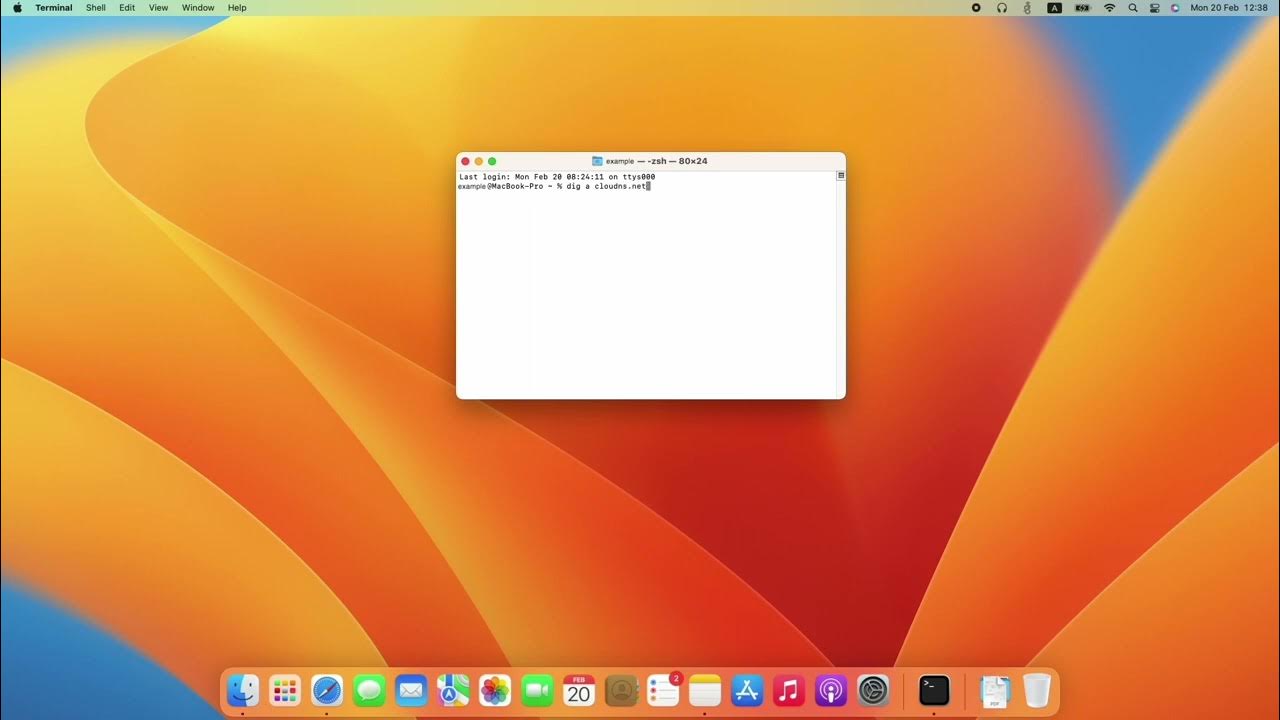
Task: Open Podcasts from the Dock
Action: [x=831, y=690]
